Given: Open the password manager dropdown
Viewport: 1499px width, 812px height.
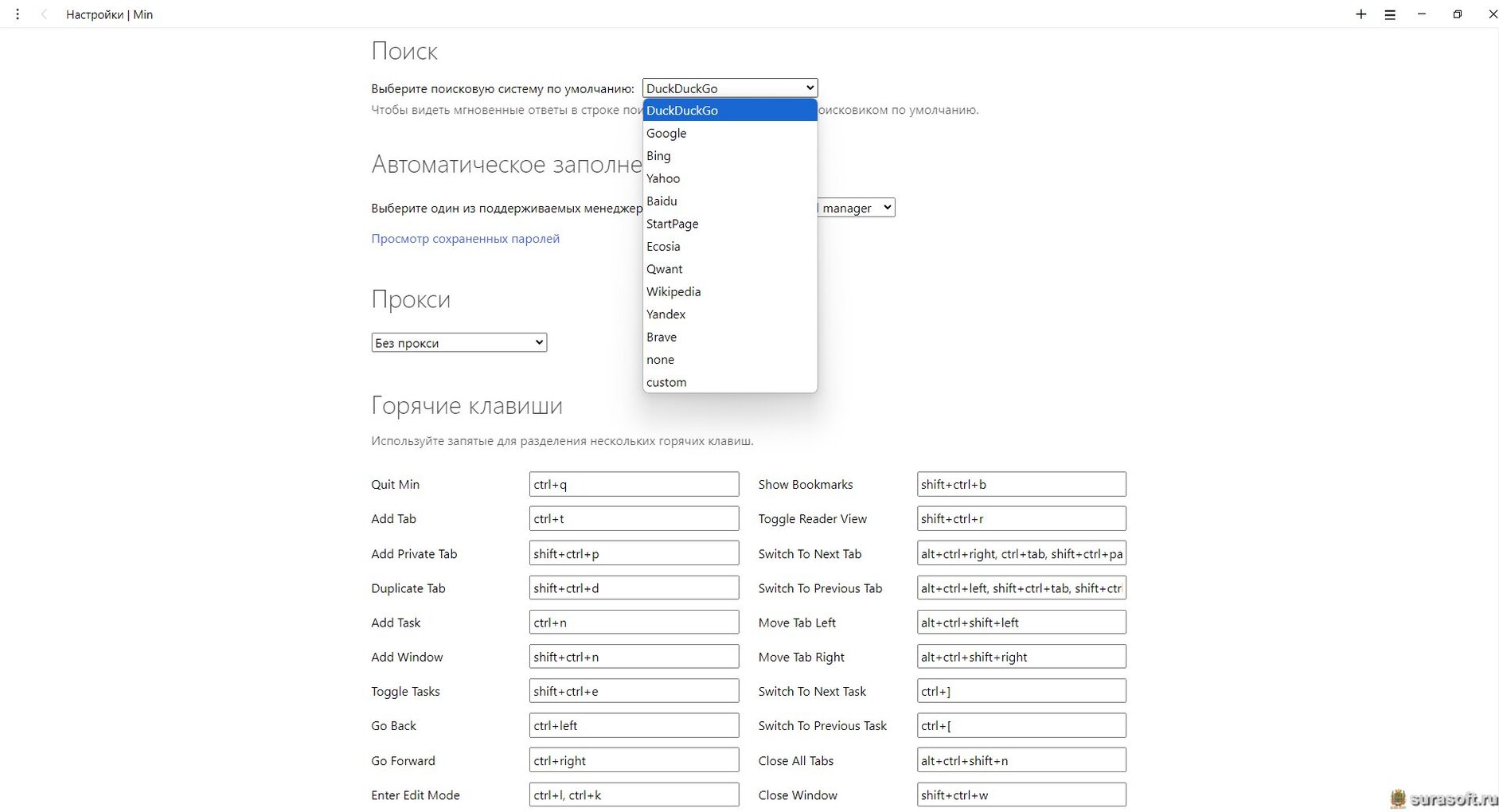Looking at the screenshot, I should pos(856,208).
